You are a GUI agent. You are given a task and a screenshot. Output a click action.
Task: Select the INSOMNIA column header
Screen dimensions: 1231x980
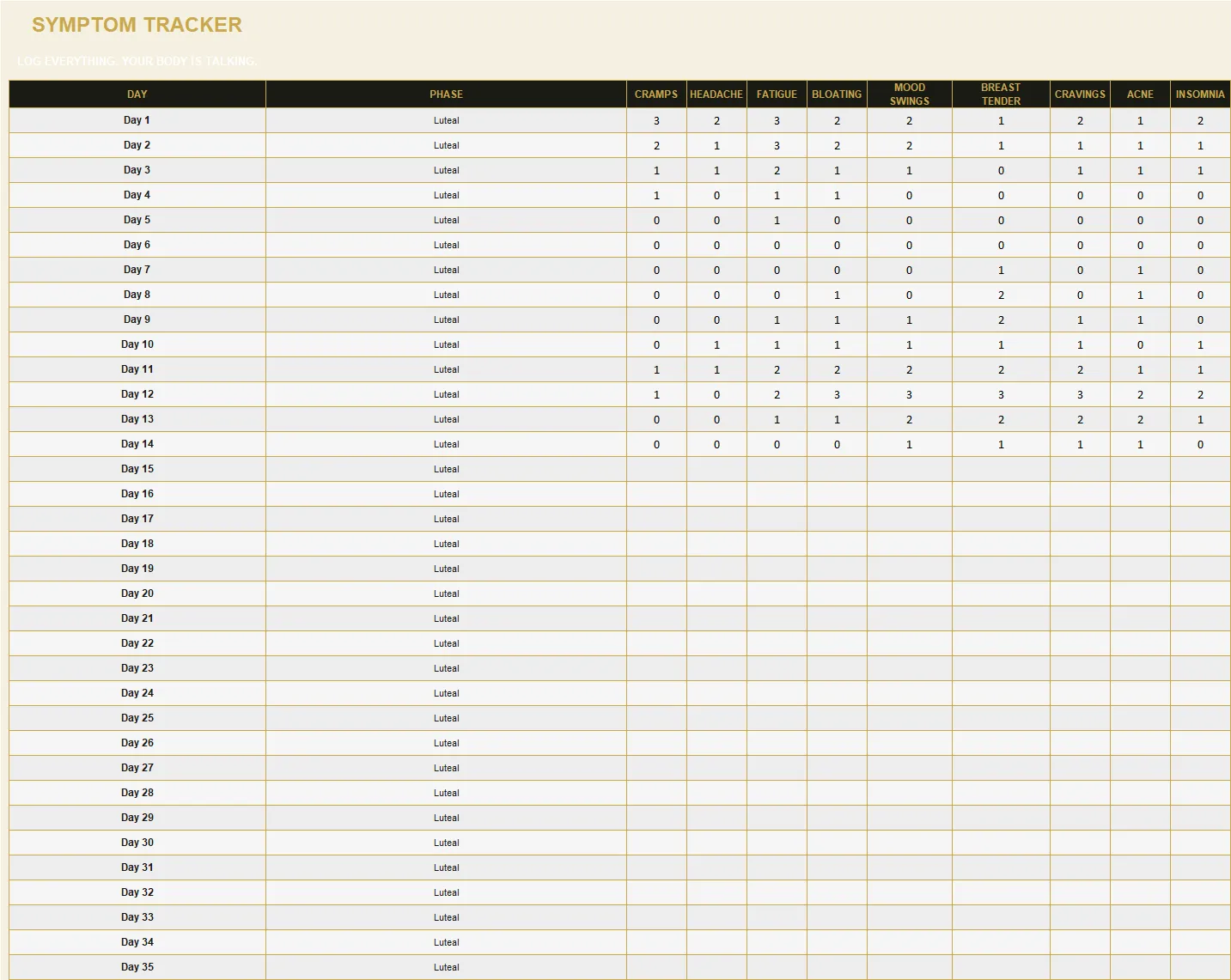coord(1200,94)
